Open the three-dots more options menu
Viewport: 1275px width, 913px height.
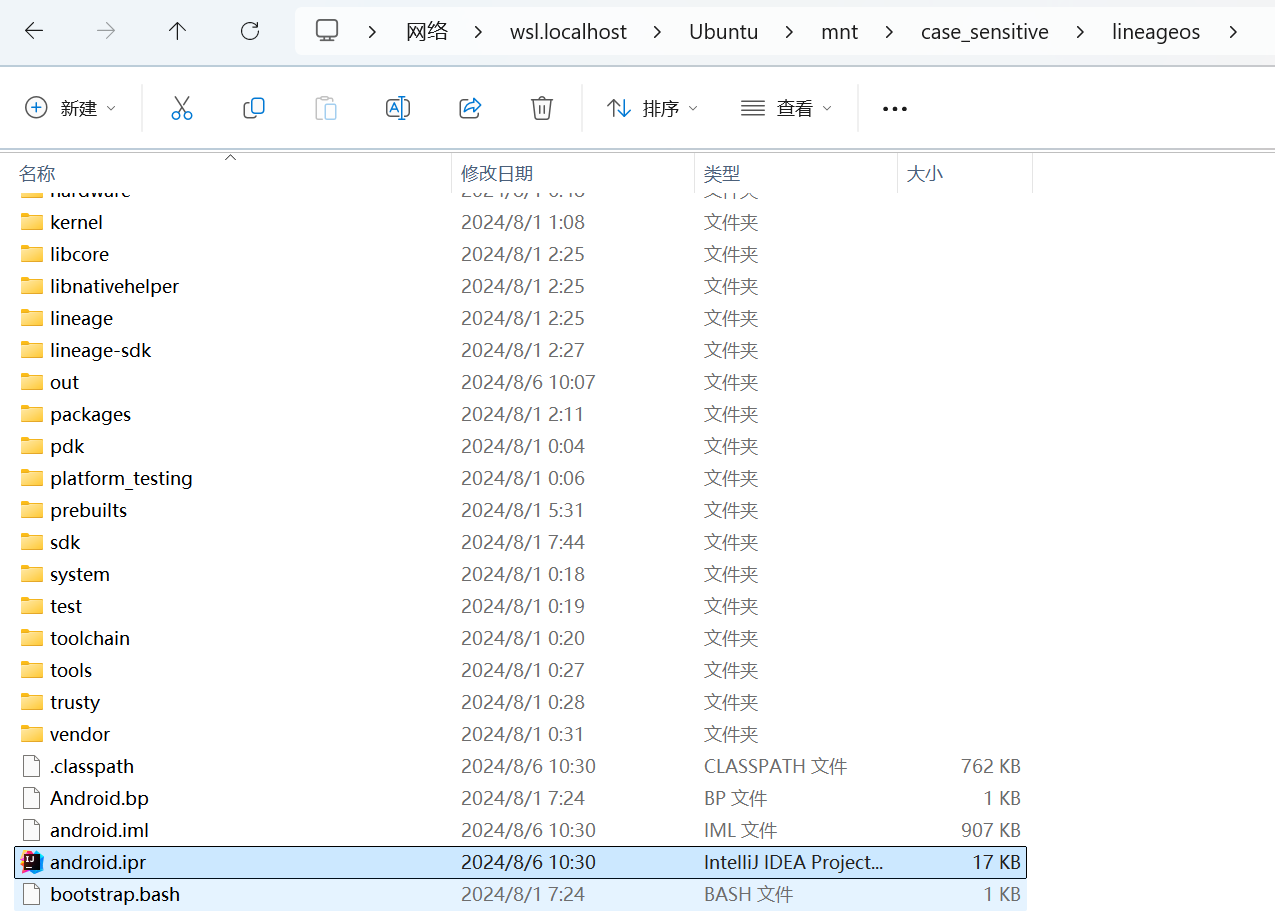(895, 108)
